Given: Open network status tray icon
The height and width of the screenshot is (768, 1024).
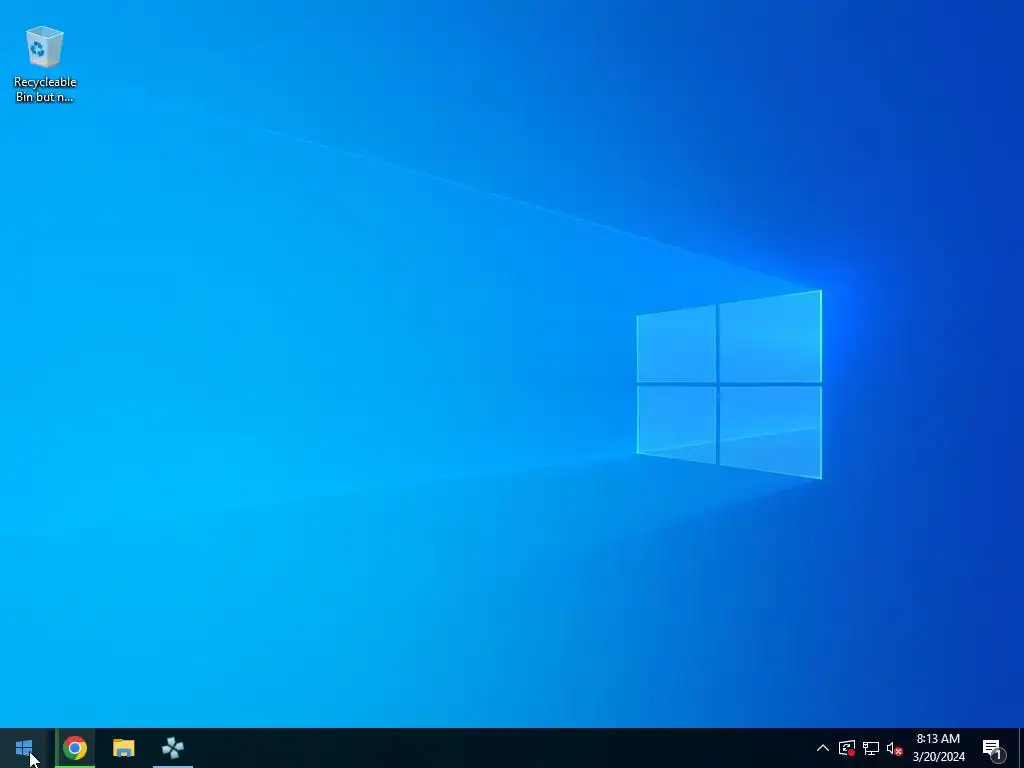Looking at the screenshot, I should click(871, 748).
